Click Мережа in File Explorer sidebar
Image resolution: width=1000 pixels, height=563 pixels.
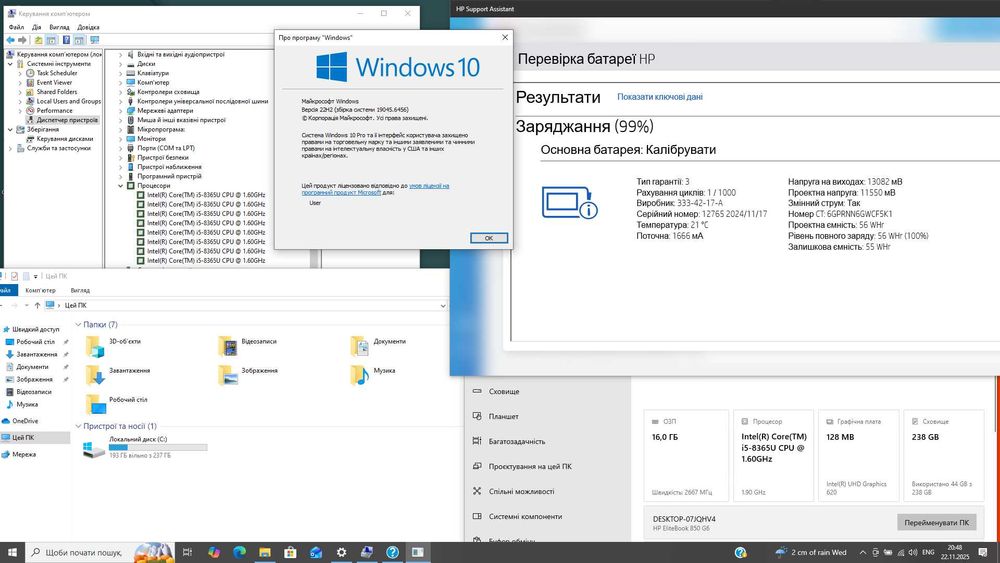(x=24, y=455)
